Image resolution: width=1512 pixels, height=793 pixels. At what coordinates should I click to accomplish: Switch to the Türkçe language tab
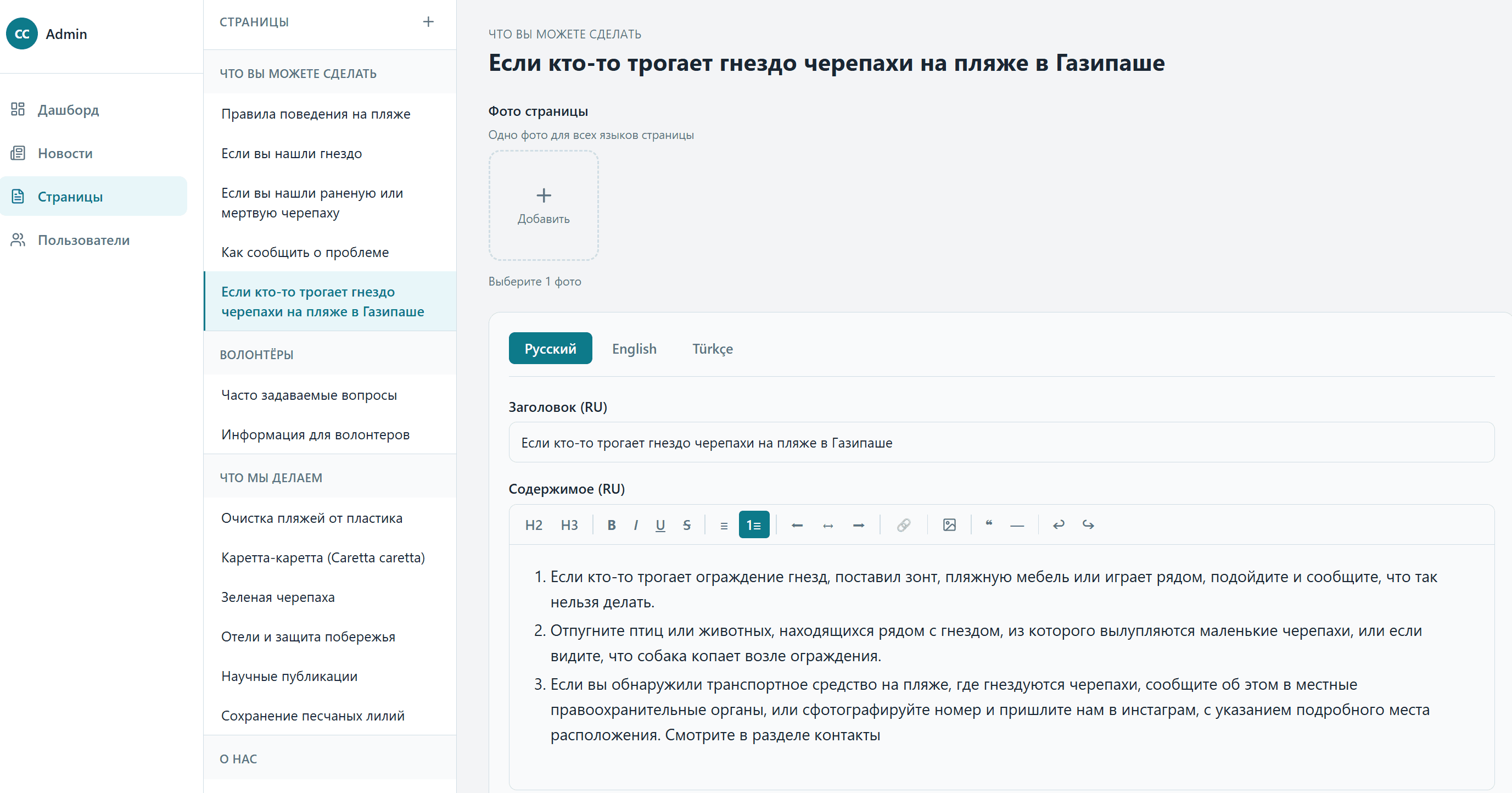[x=713, y=349]
